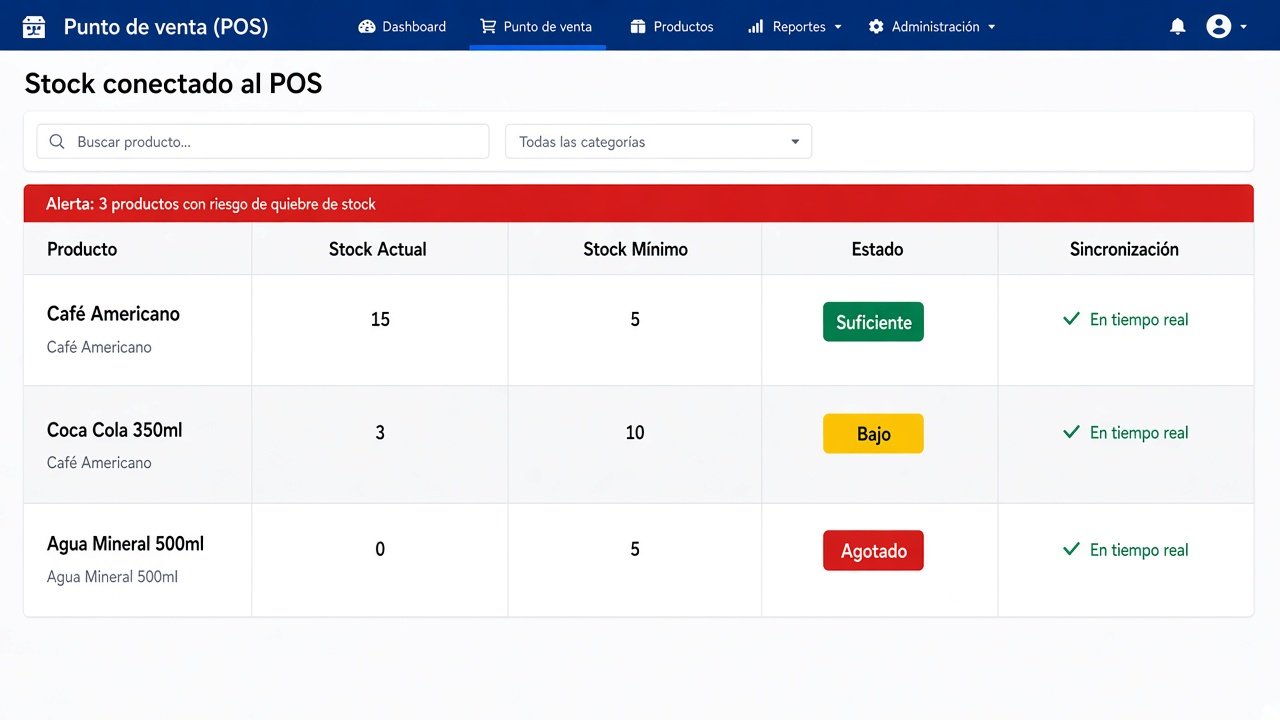Click the shopping cart icon
1280x720 pixels.
[488, 27]
